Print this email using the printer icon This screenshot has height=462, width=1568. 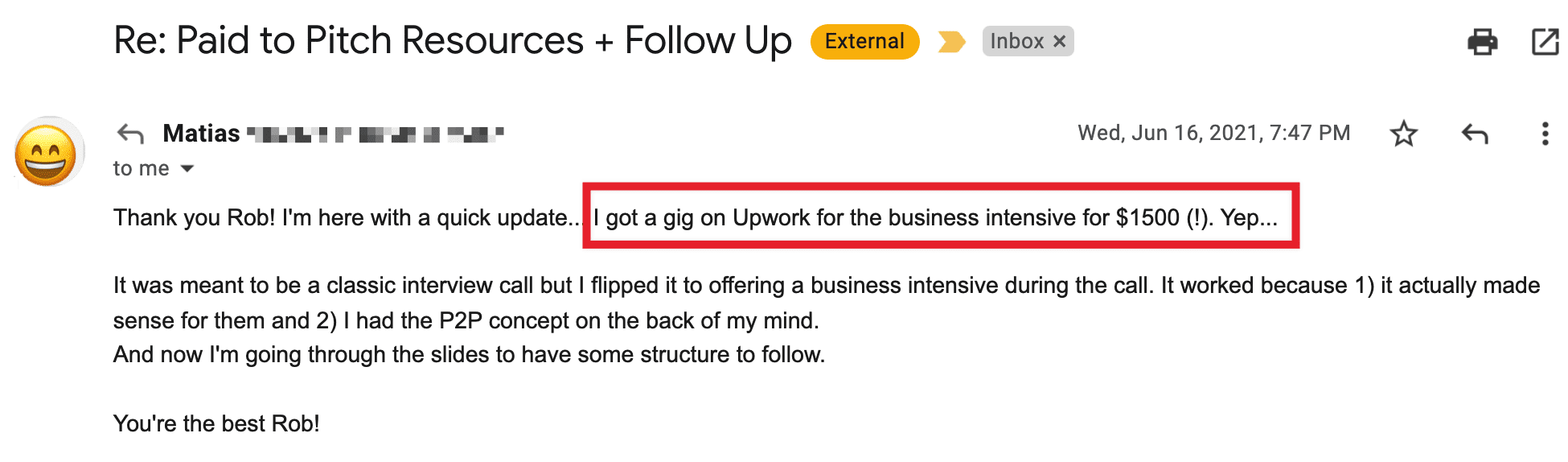1482,42
